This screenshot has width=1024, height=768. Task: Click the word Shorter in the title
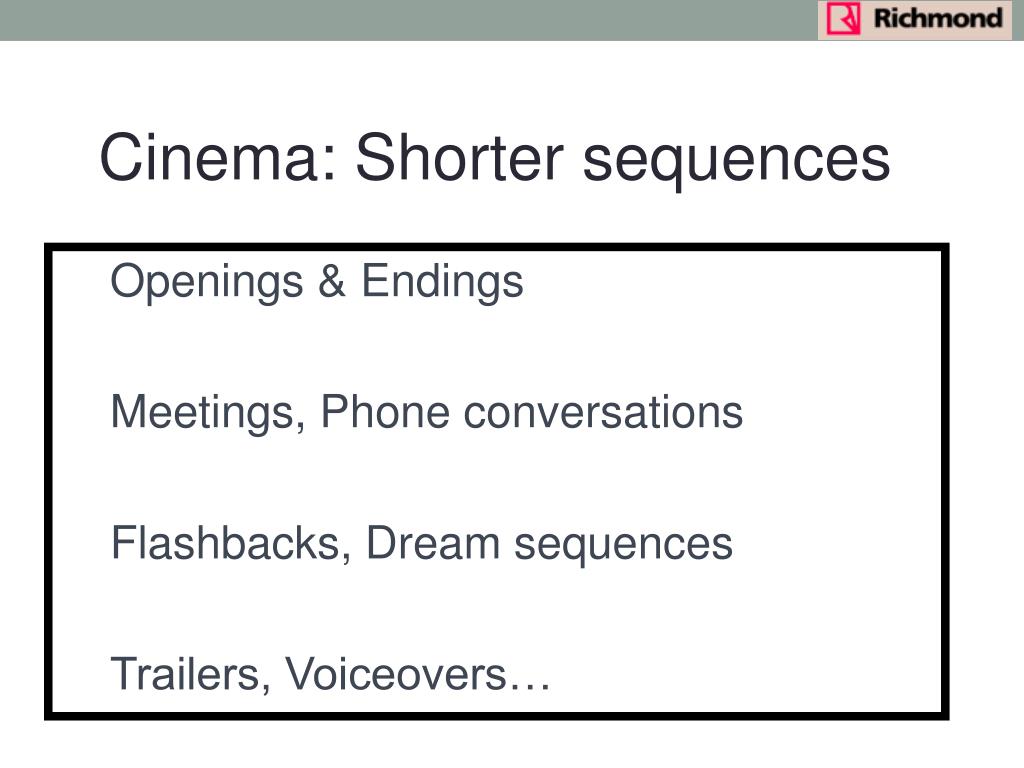(459, 157)
